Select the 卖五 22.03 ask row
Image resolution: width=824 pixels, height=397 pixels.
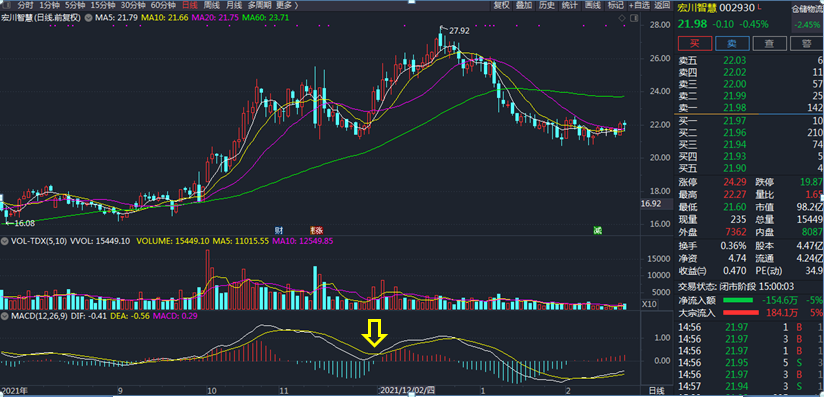750,60
